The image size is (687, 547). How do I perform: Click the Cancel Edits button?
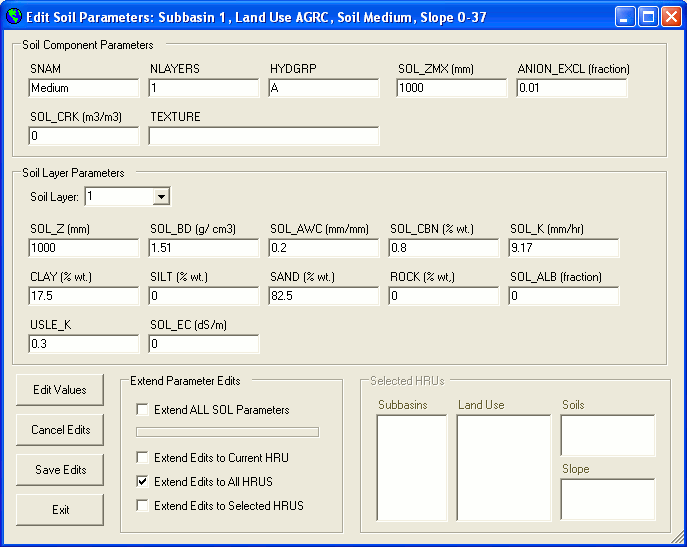click(x=60, y=430)
